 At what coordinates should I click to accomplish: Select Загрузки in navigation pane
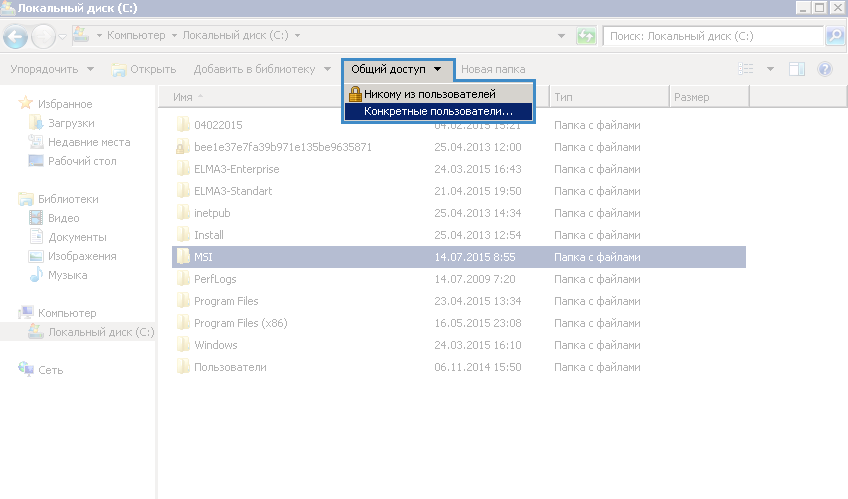[71, 123]
